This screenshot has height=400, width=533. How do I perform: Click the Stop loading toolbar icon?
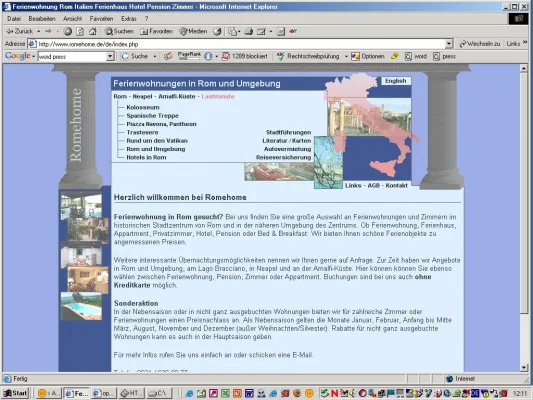(x=68, y=32)
